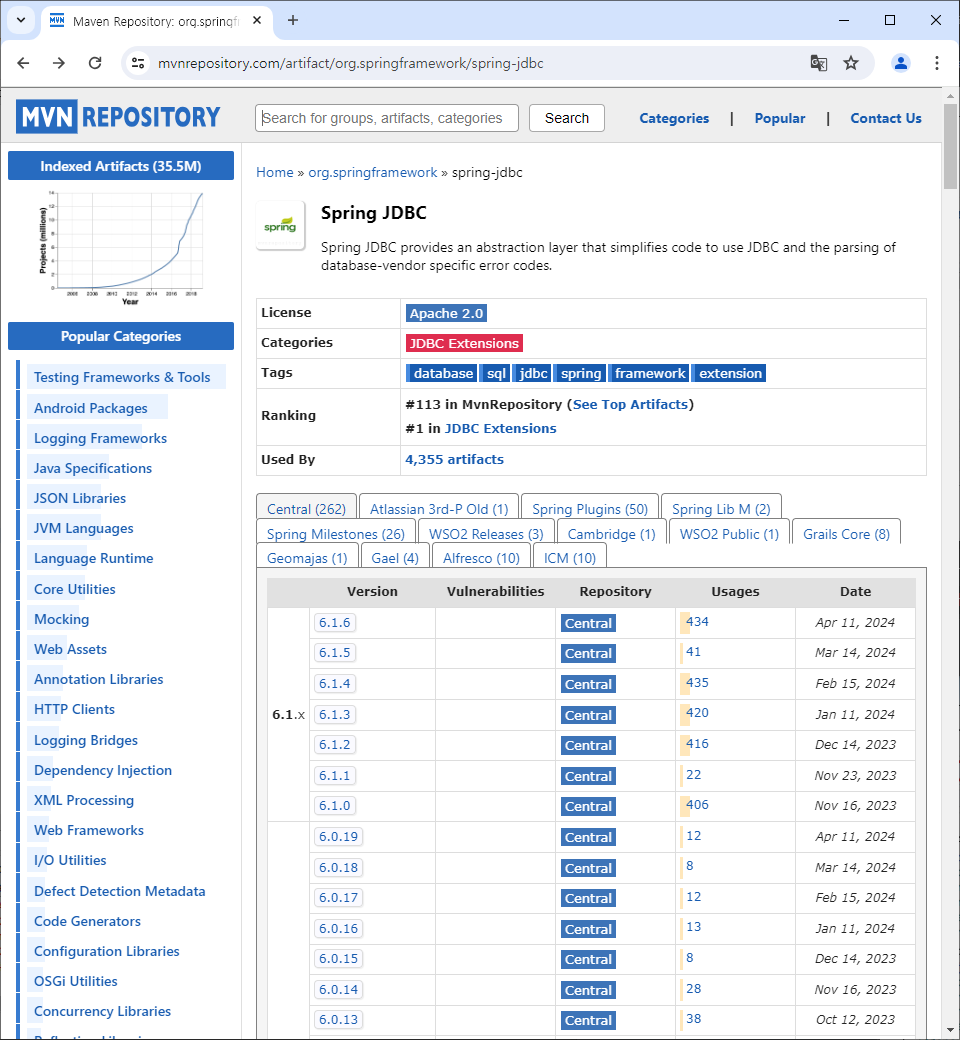
Task: Switch to Spring Plugins (50) tab
Action: click(590, 509)
